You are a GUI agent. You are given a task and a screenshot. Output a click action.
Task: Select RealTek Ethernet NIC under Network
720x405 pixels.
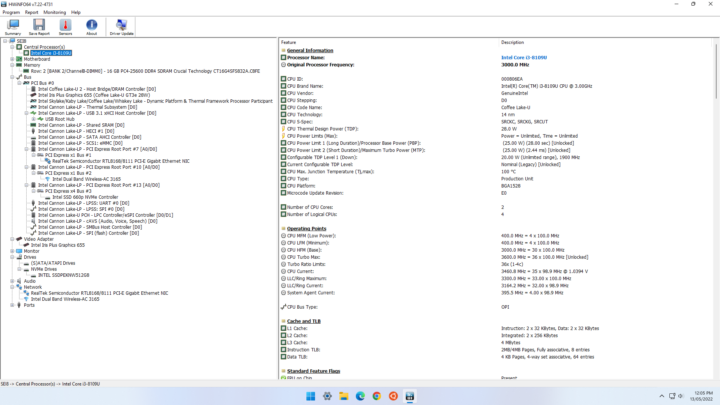tap(99, 292)
